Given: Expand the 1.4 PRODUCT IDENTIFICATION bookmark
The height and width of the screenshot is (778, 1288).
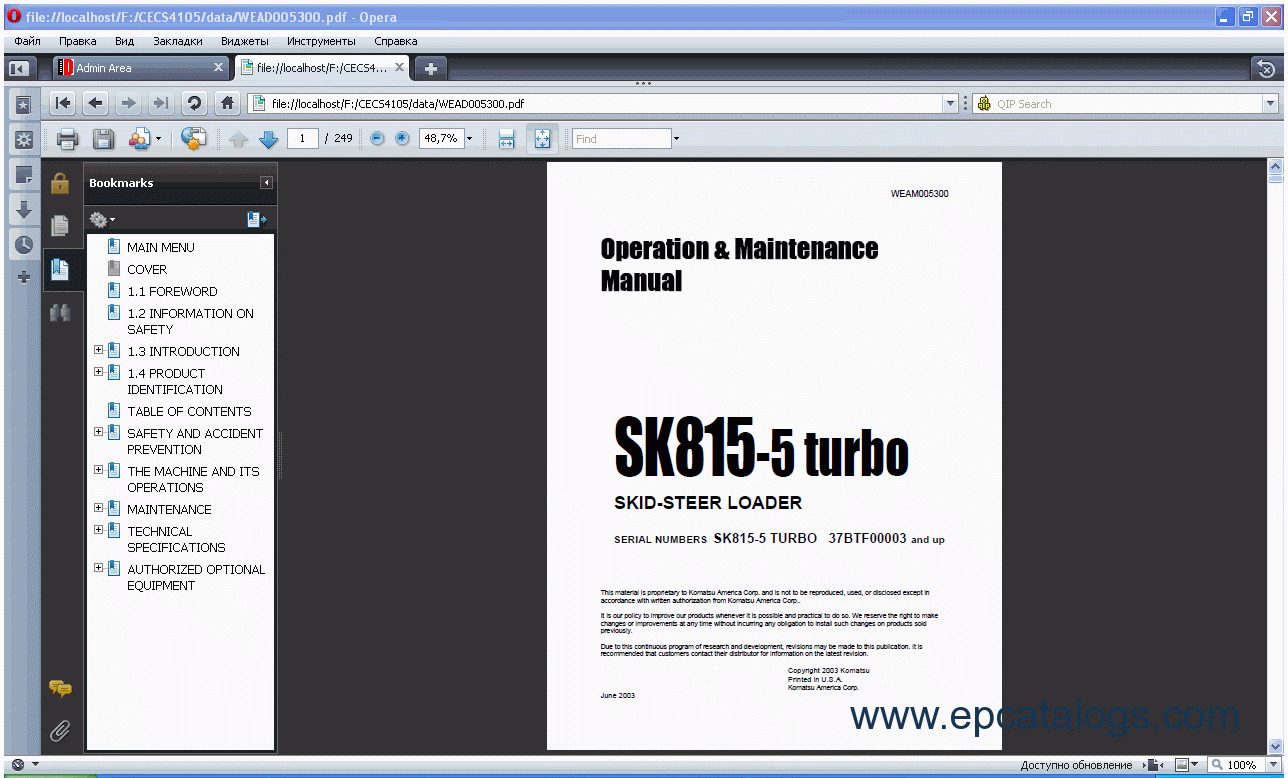Looking at the screenshot, I should 98,372.
